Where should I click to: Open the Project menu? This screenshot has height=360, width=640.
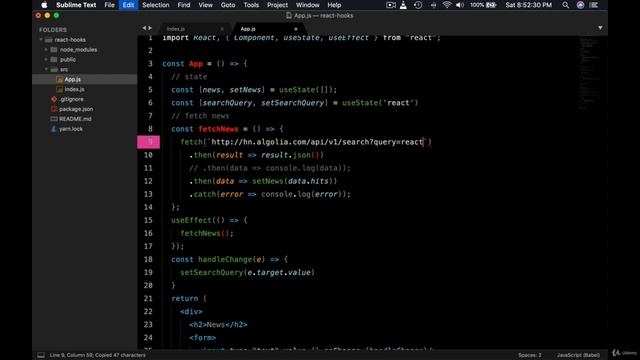tap(277, 5)
